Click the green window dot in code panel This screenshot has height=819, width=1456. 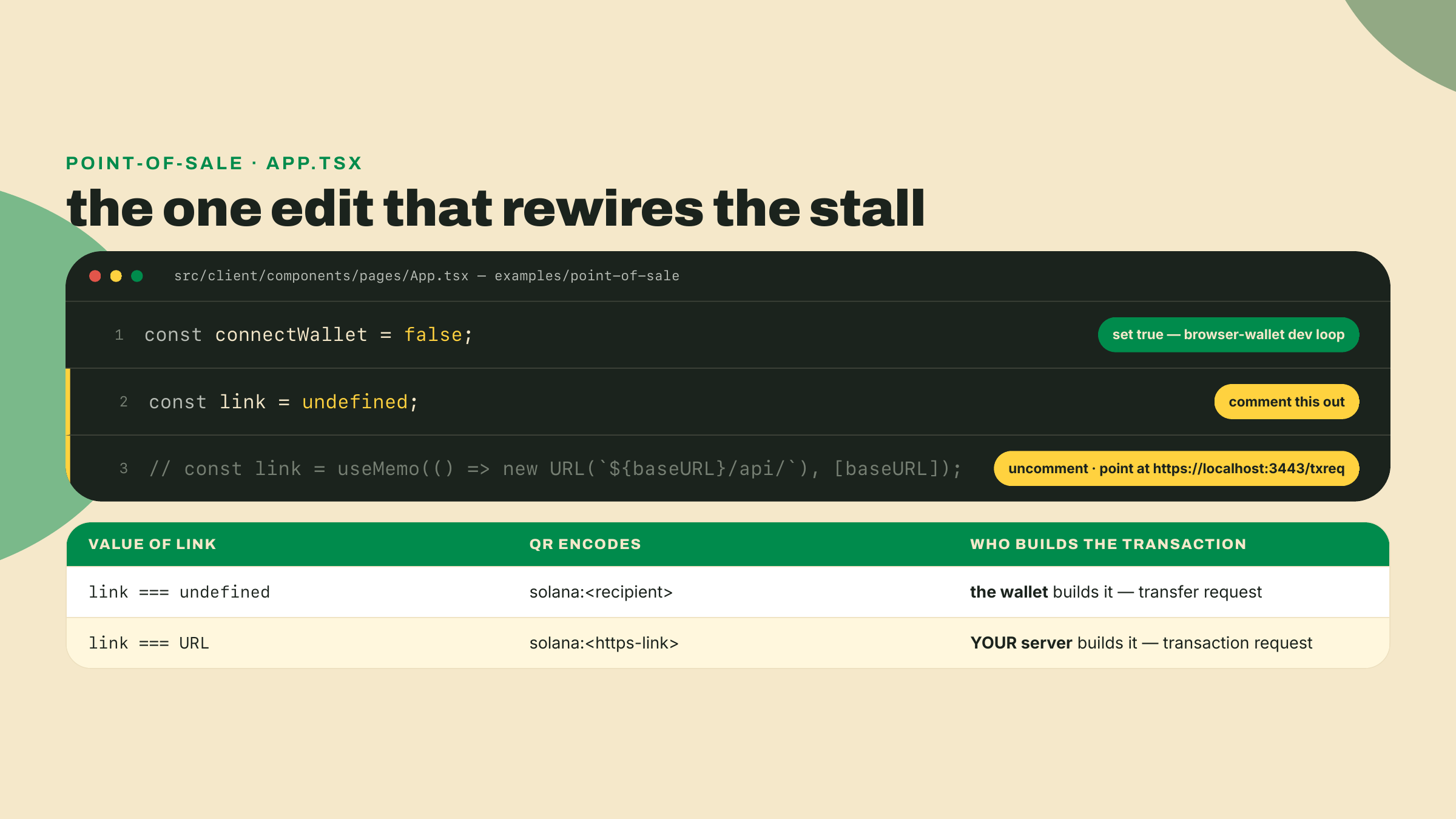[x=137, y=276]
